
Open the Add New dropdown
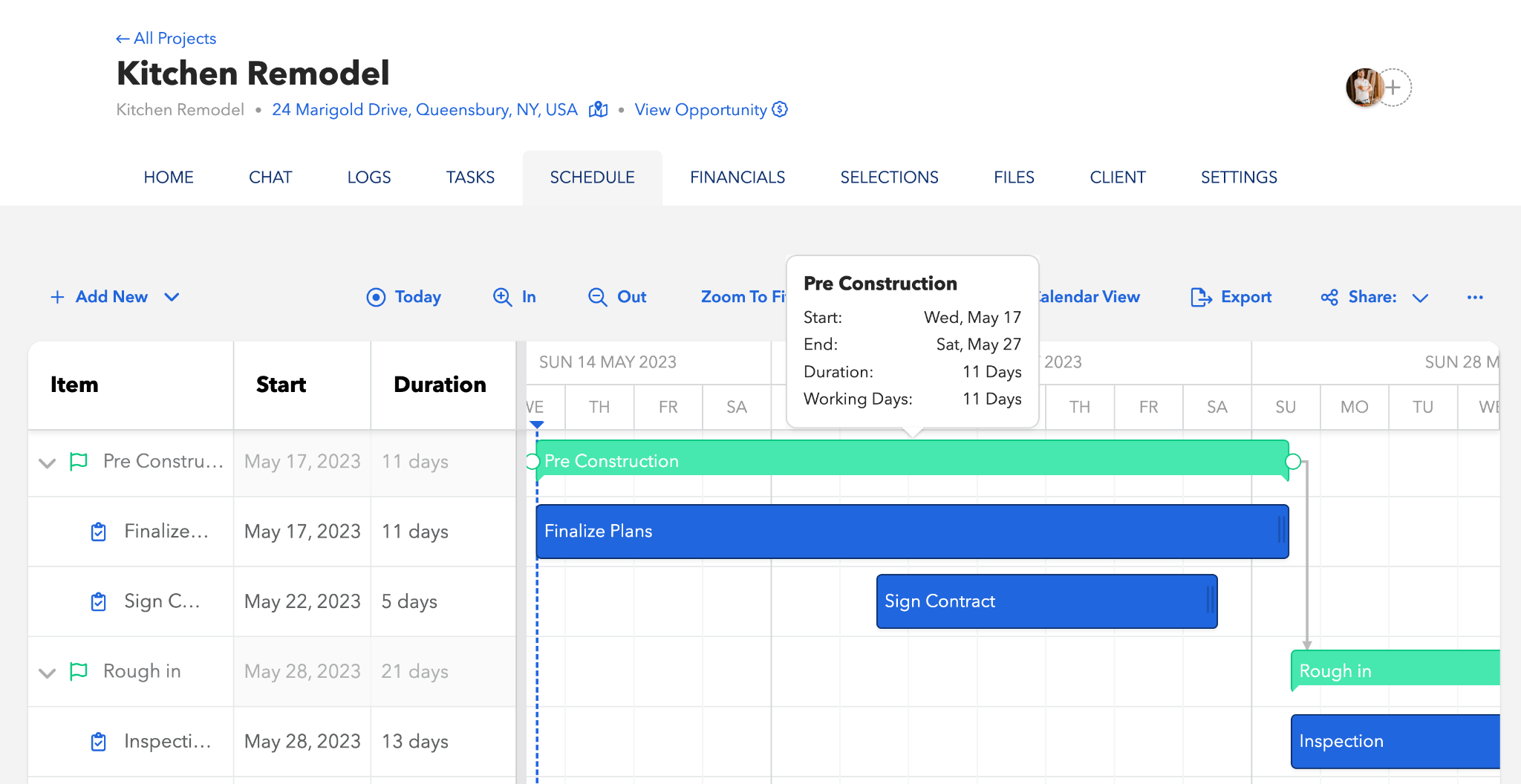pyautogui.click(x=172, y=297)
